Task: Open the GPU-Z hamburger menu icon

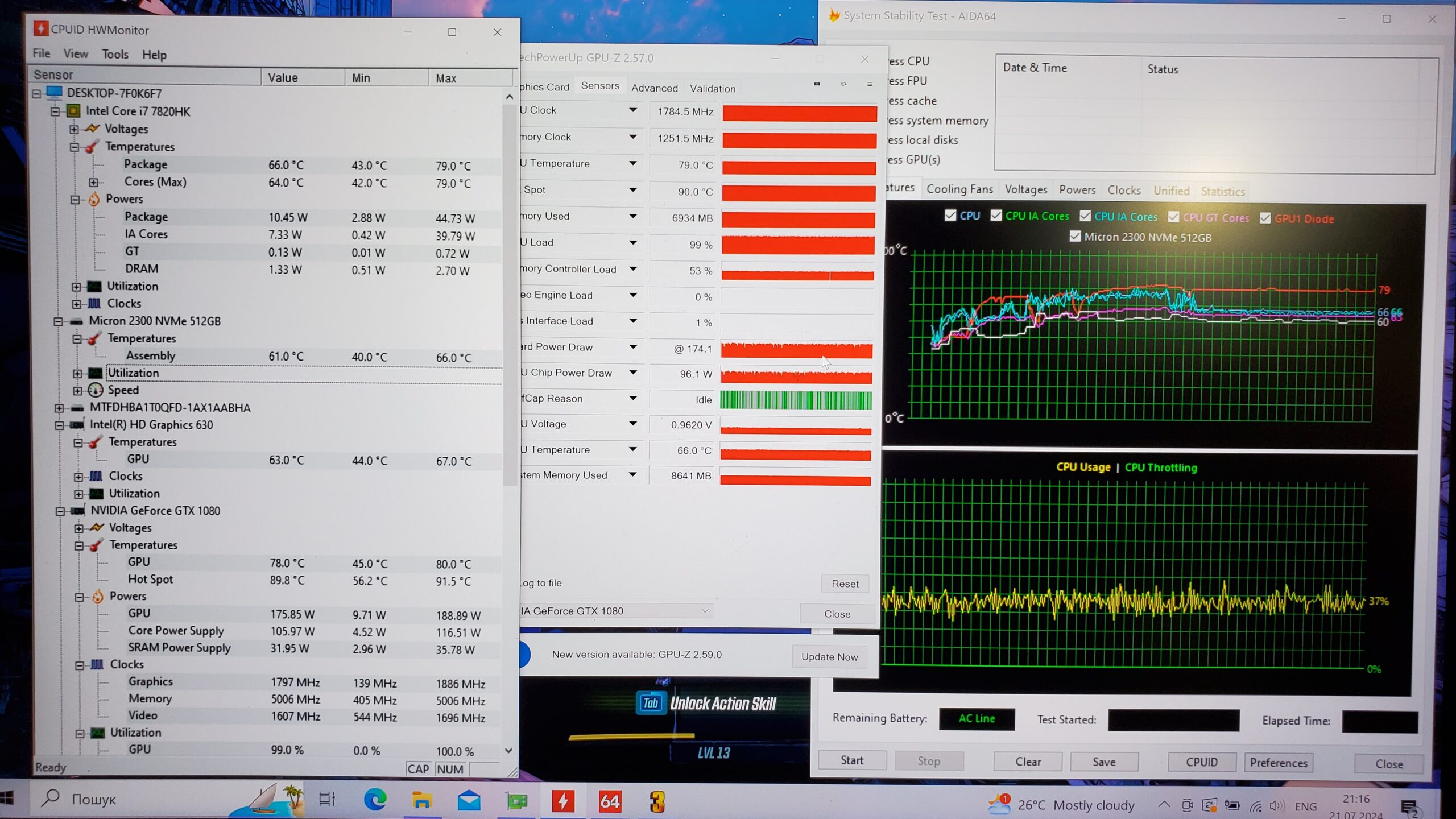Action: click(x=870, y=84)
